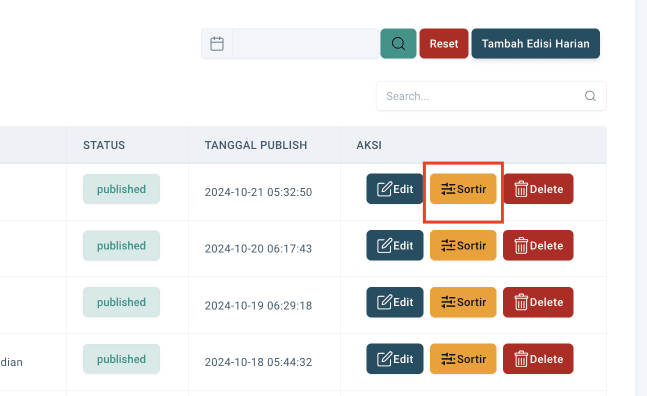The image size is (647, 396).
Task: Click published badge for 2024-10-20 row
Action: coord(121,245)
